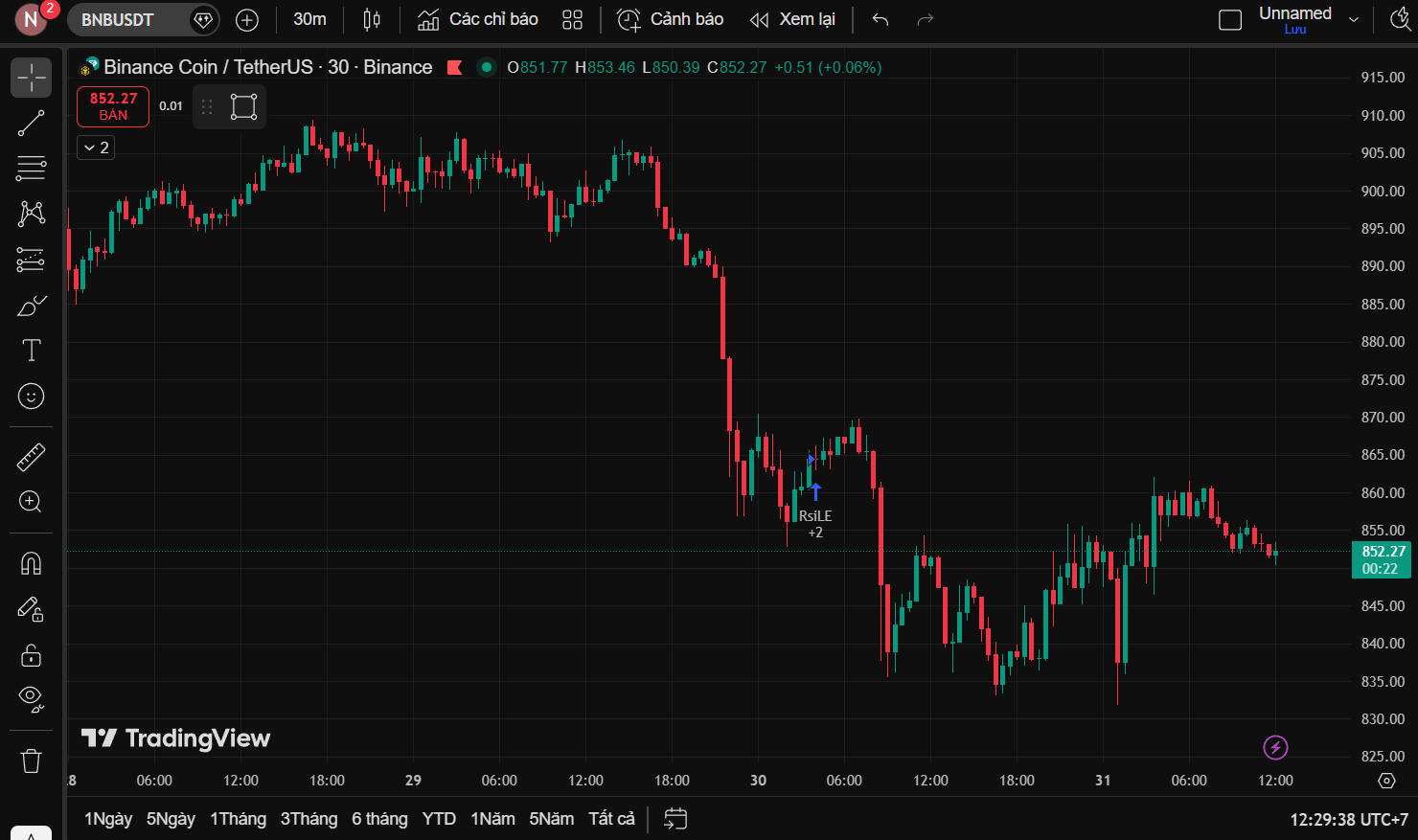
Task: Click the 852.27 current price label
Action: [1381, 559]
